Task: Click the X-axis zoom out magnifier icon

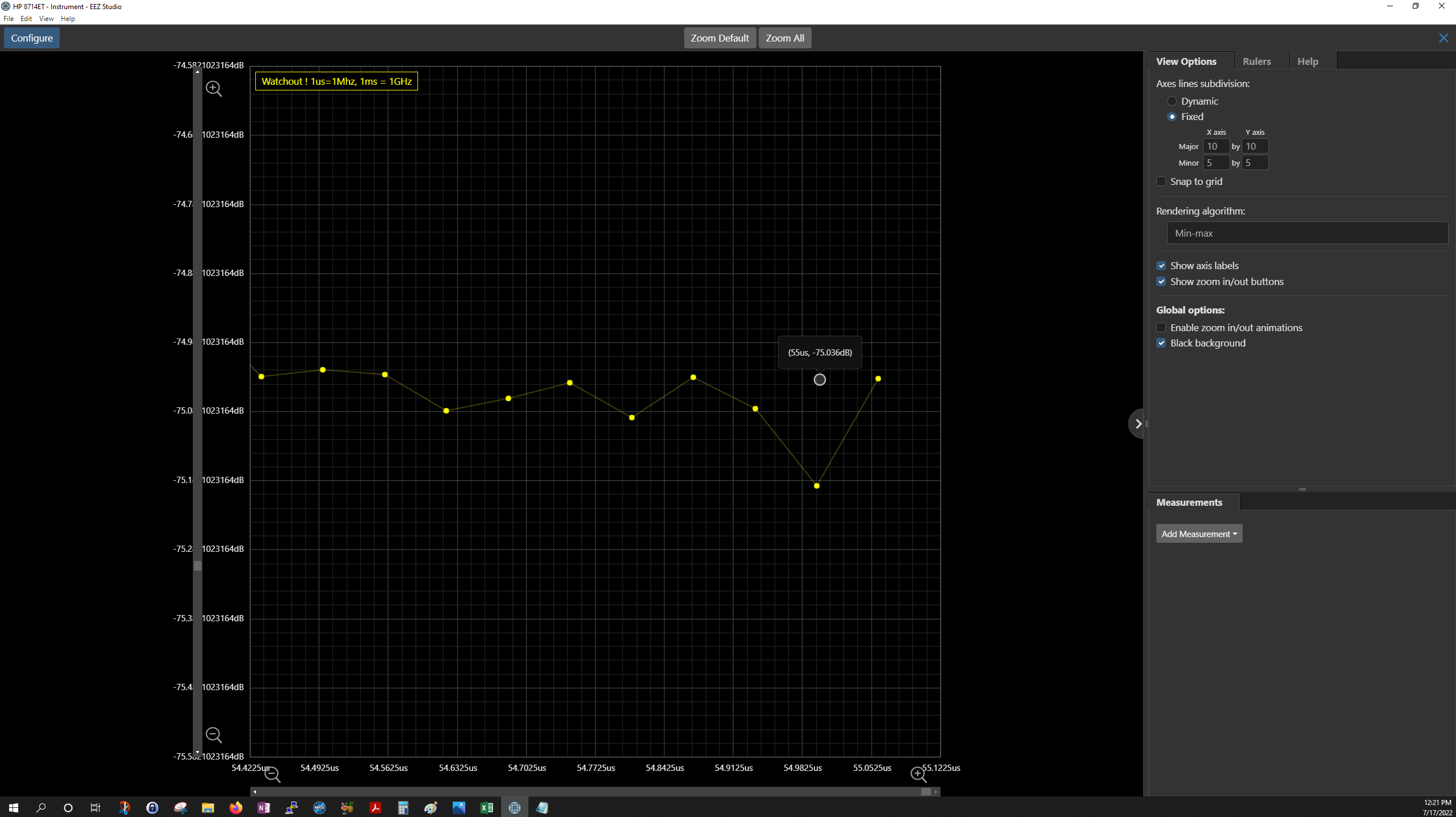Action: click(272, 774)
